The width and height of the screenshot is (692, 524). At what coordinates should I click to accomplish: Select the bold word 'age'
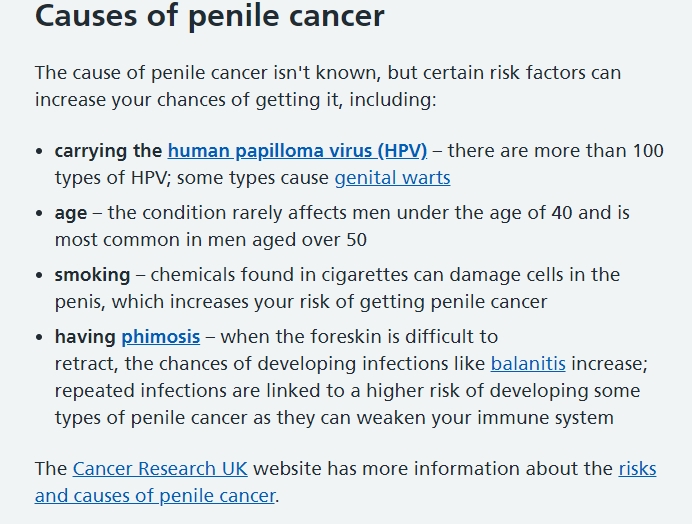(71, 214)
